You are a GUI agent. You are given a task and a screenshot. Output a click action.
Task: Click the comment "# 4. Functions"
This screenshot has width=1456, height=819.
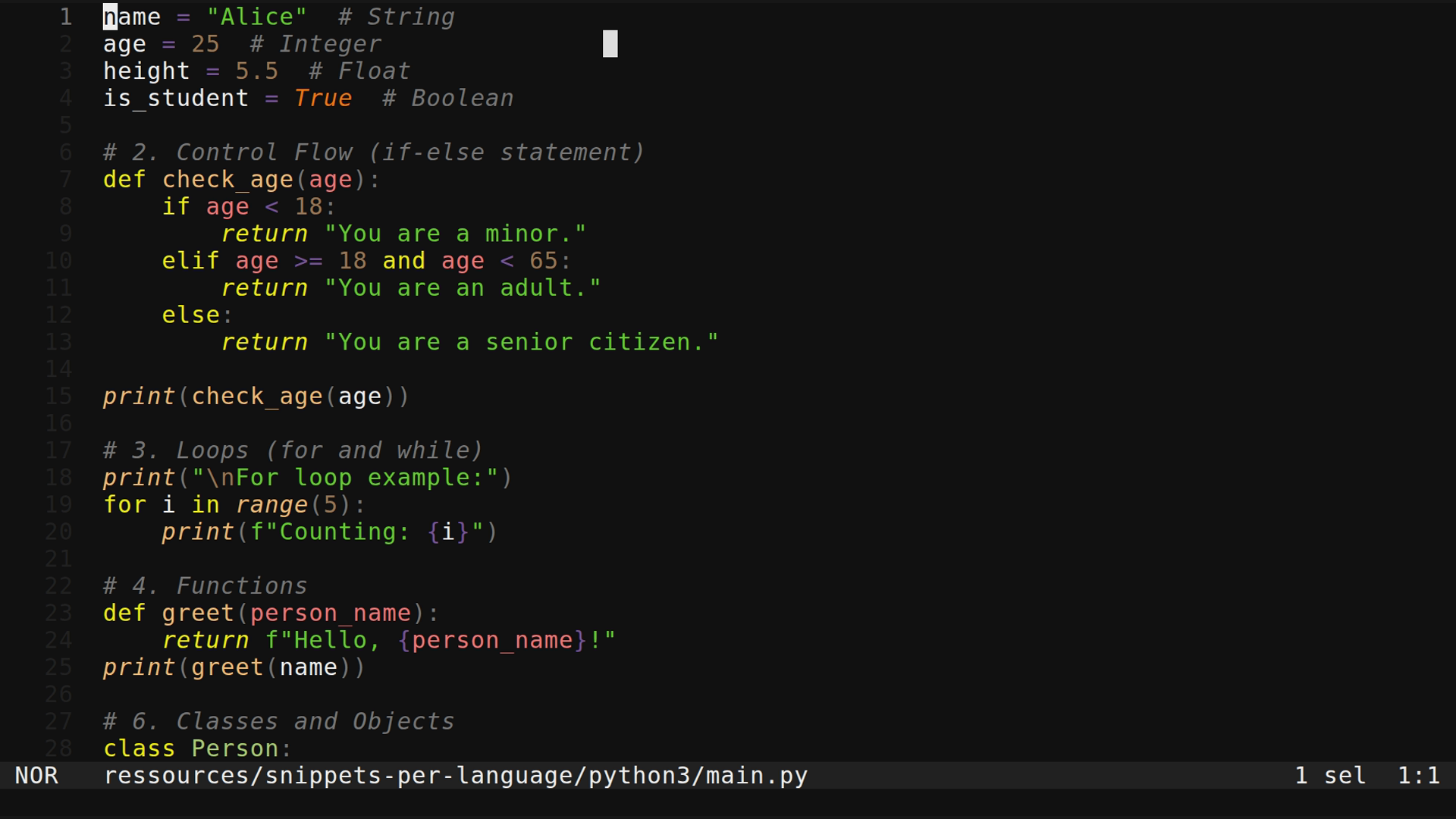(x=205, y=585)
